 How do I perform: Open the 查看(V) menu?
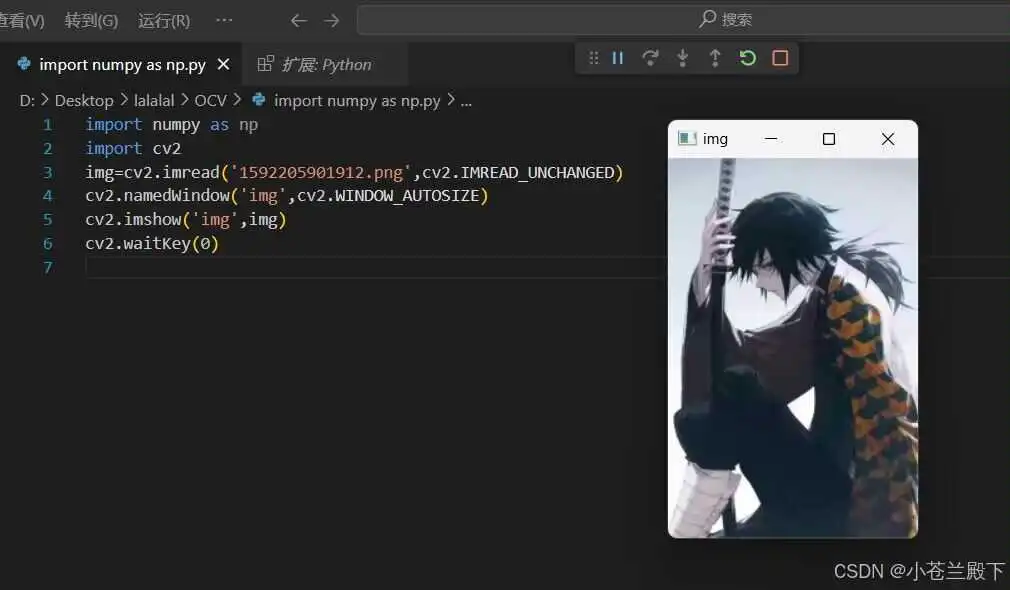point(22,21)
